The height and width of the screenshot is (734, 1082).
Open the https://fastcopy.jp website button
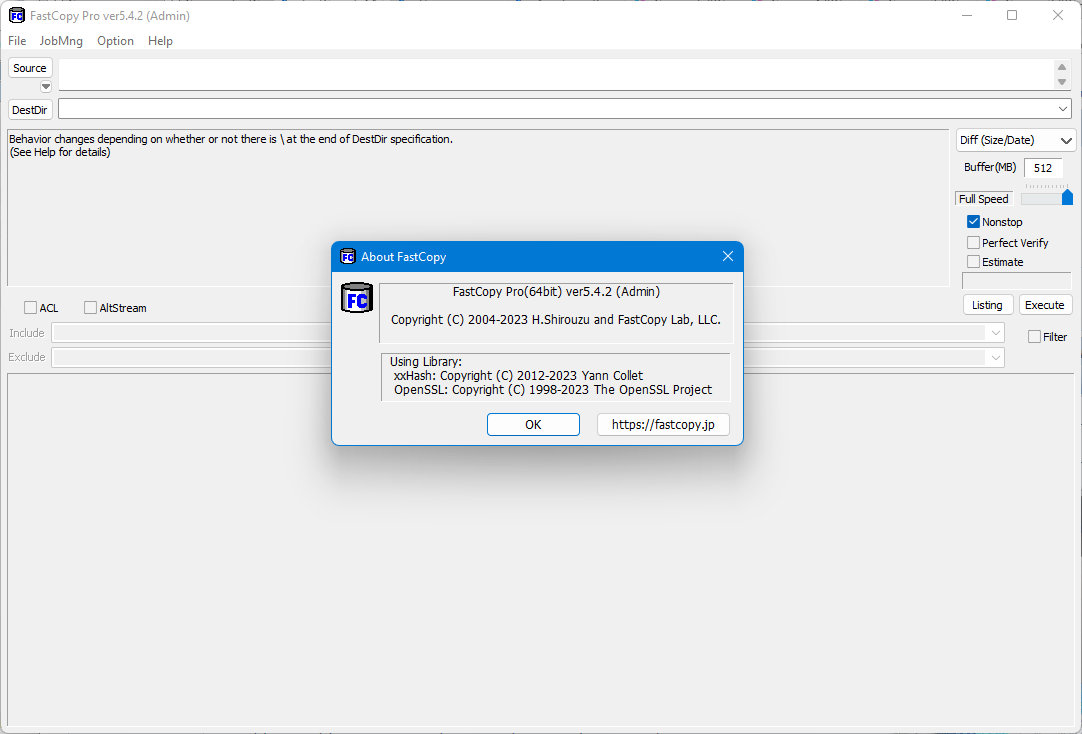click(x=663, y=424)
